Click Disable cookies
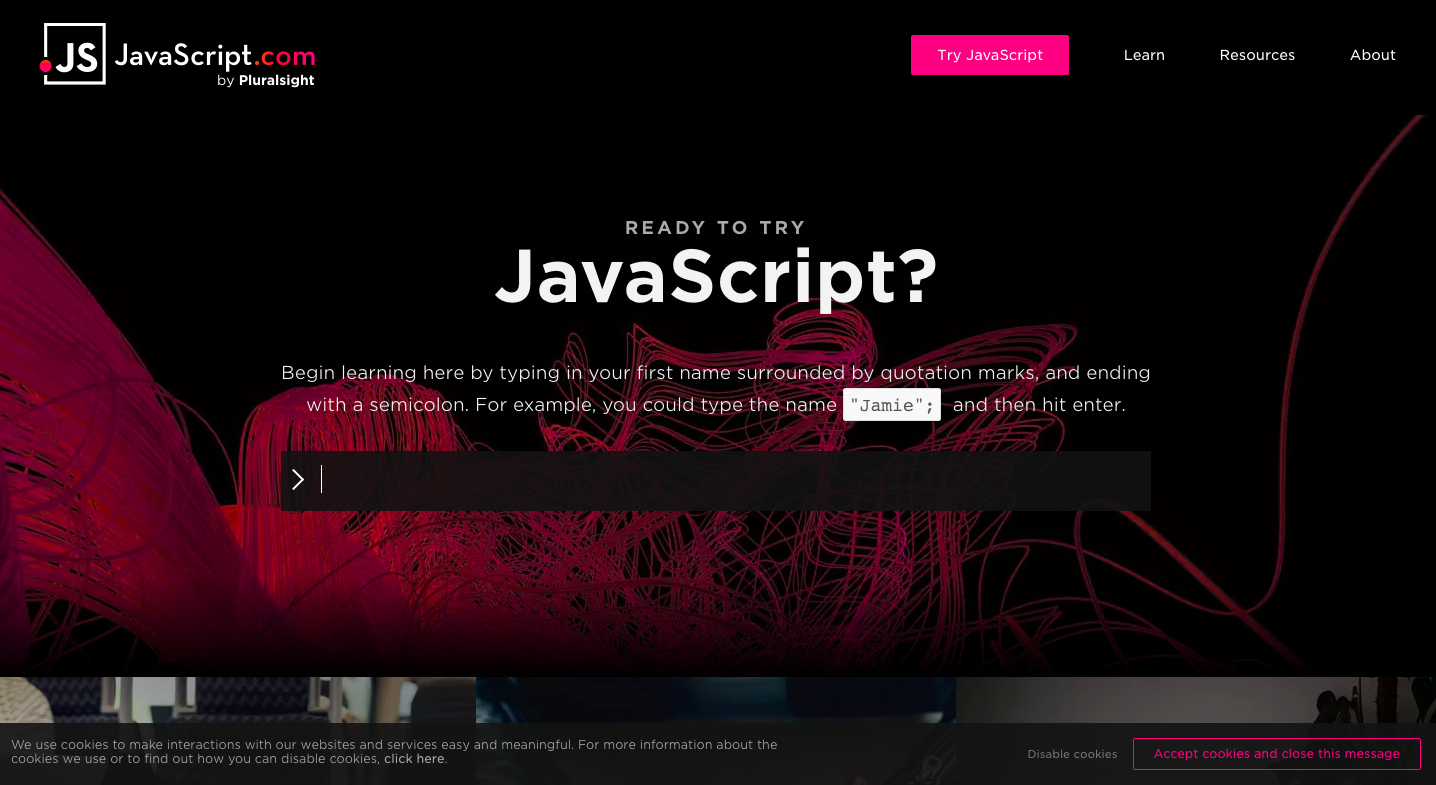The image size is (1436, 785). [1072, 754]
